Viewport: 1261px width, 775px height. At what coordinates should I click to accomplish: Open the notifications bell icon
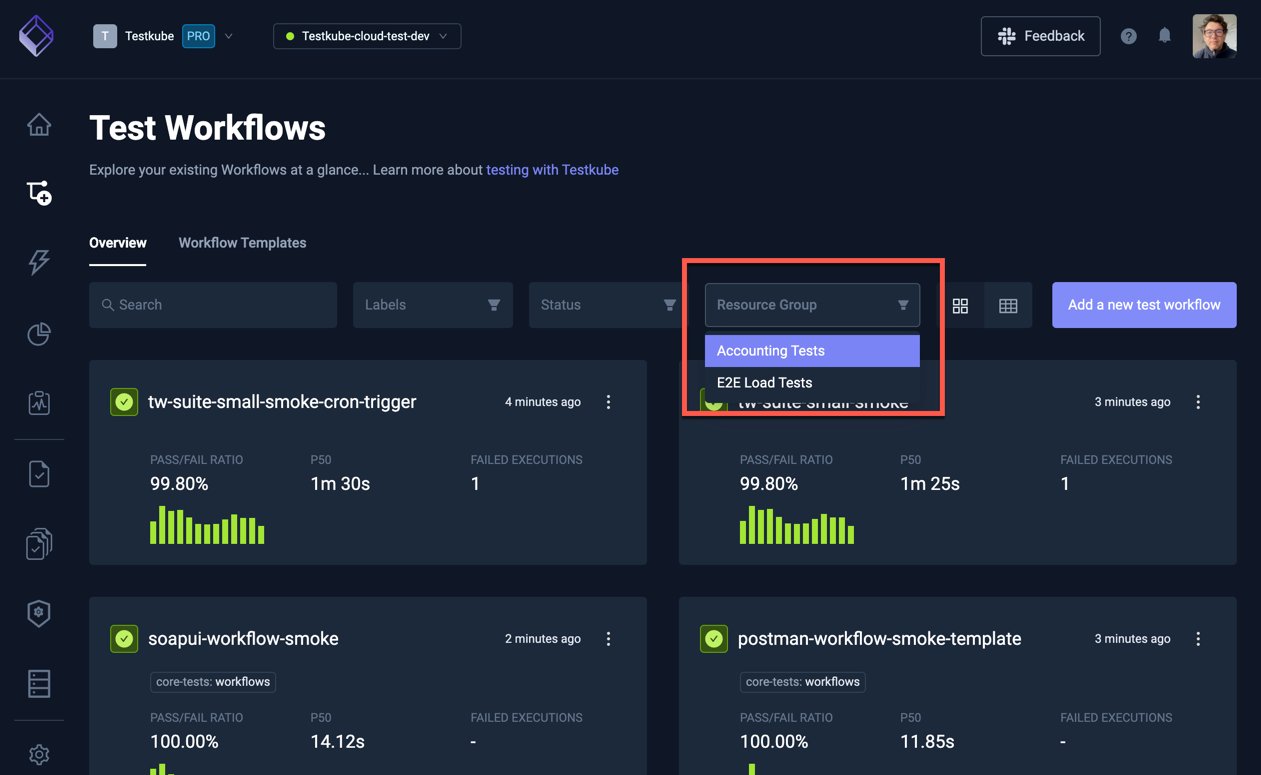[x=1164, y=36]
